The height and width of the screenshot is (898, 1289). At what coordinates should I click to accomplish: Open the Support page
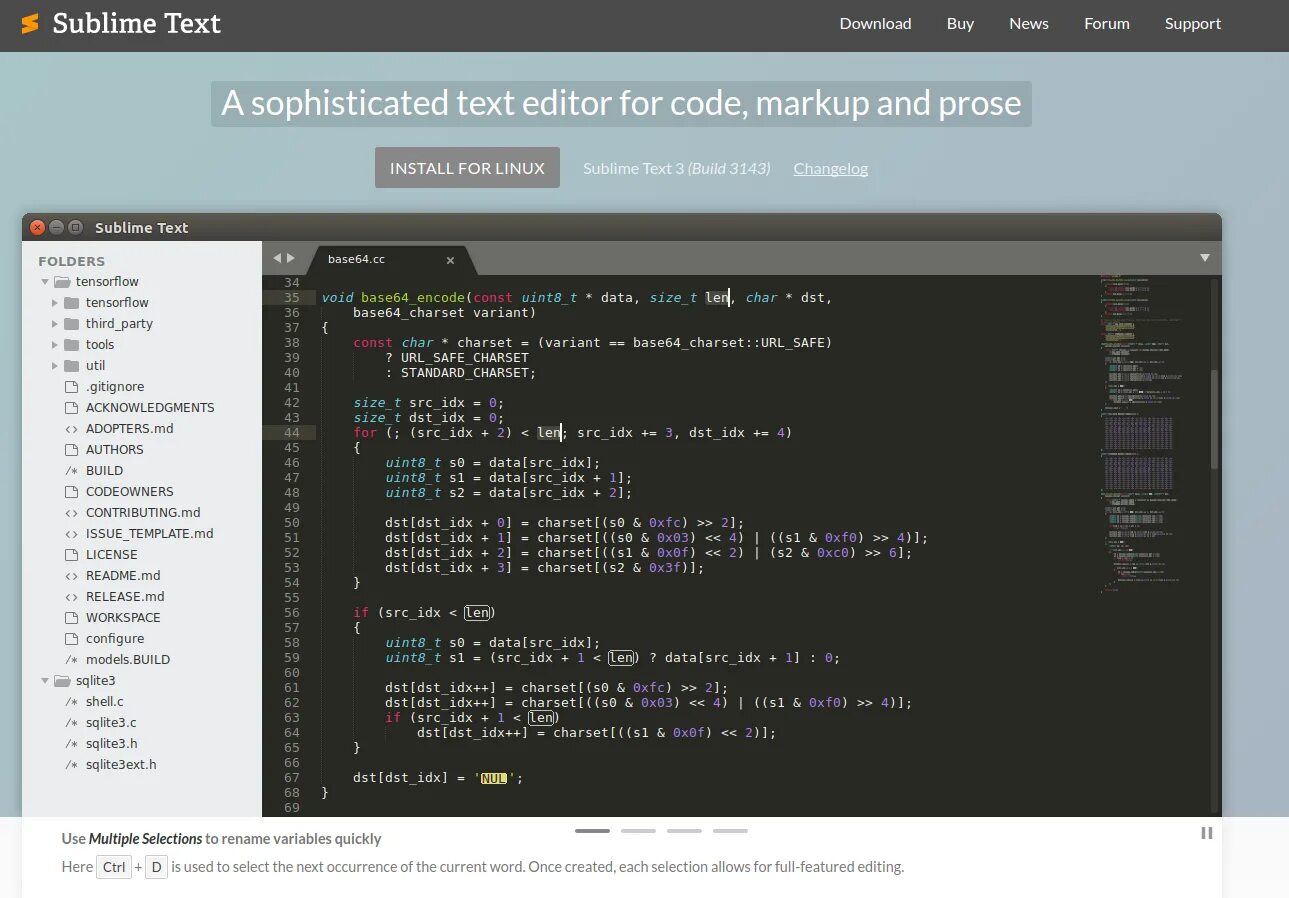1192,23
